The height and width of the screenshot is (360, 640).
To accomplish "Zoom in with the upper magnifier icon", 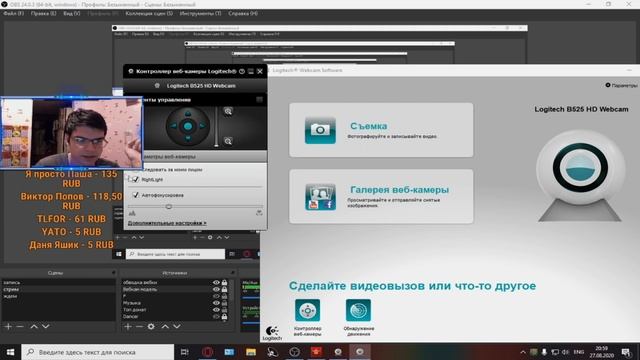I will (228, 111).
